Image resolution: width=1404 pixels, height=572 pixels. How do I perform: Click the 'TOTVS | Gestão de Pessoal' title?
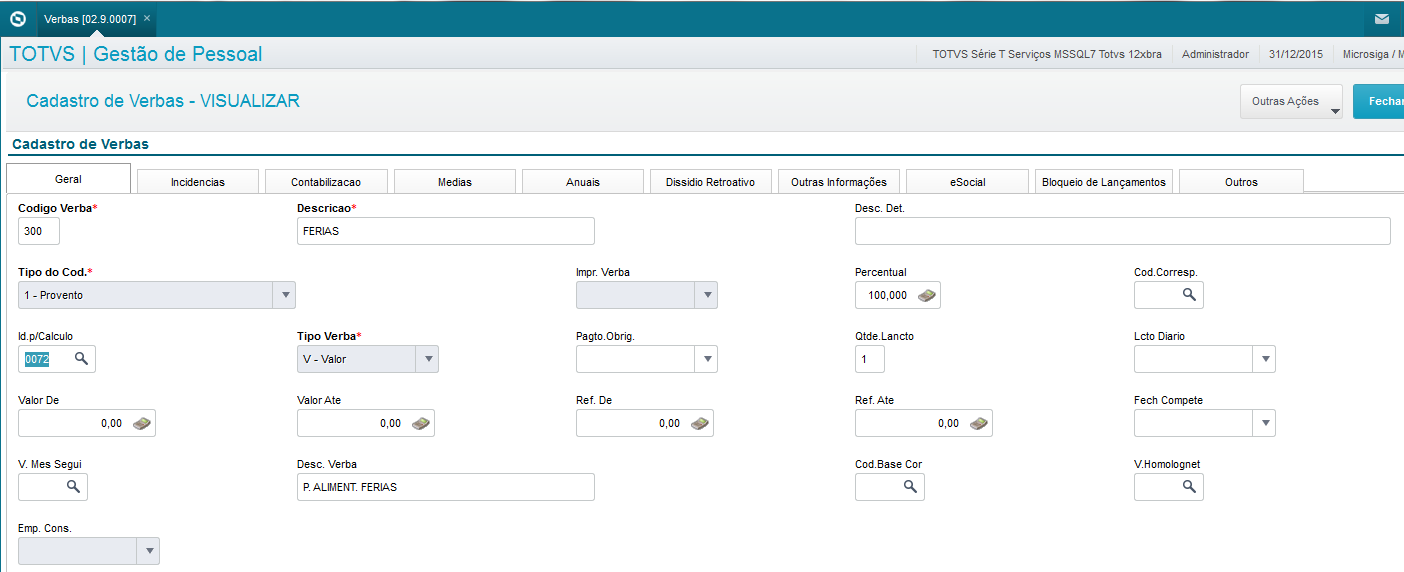point(136,54)
